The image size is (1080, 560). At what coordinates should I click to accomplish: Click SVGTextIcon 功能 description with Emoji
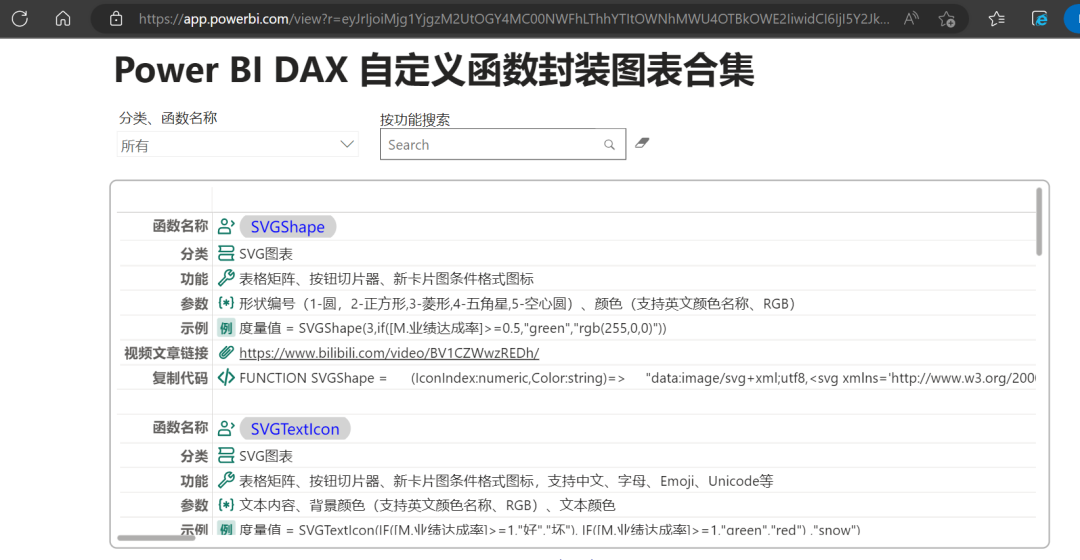coord(506,481)
